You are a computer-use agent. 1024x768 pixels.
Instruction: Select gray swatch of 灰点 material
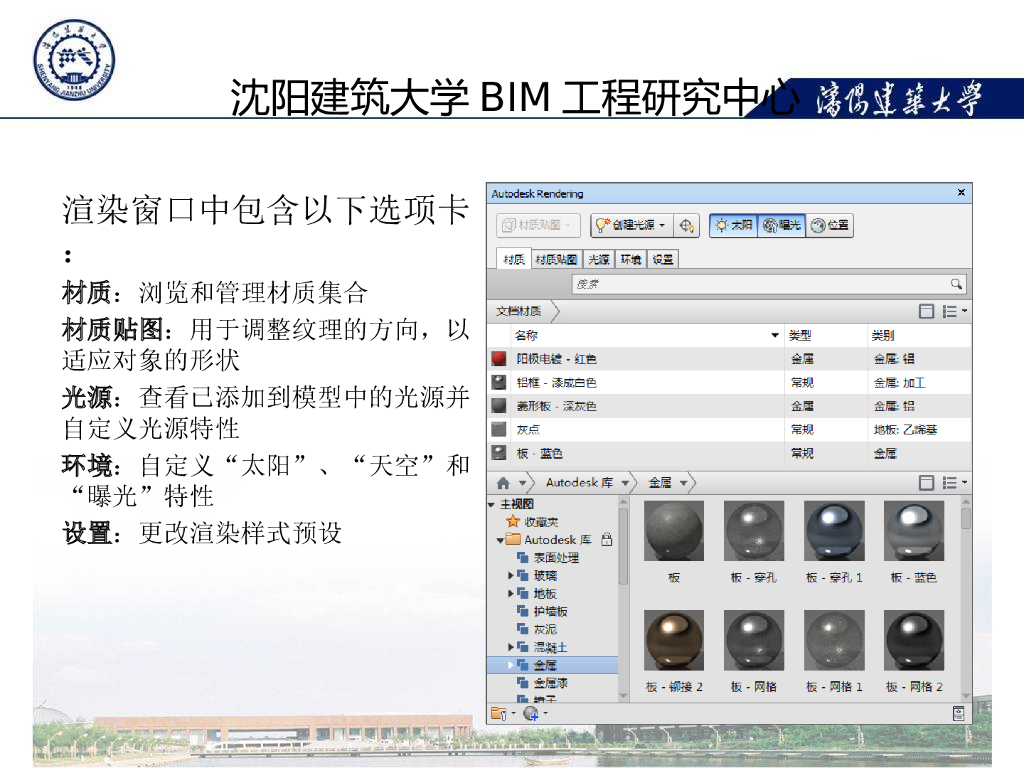pyautogui.click(x=499, y=429)
